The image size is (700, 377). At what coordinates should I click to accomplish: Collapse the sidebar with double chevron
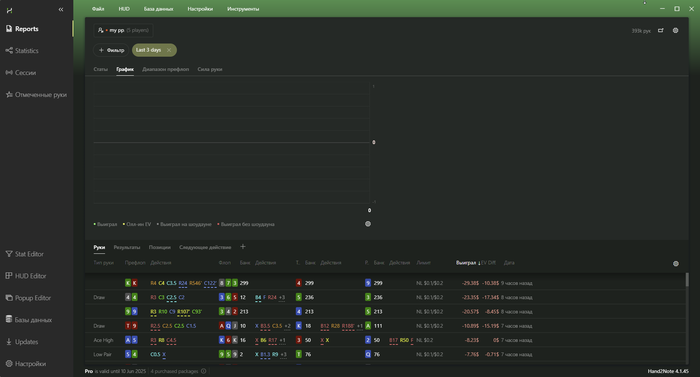[x=61, y=9]
